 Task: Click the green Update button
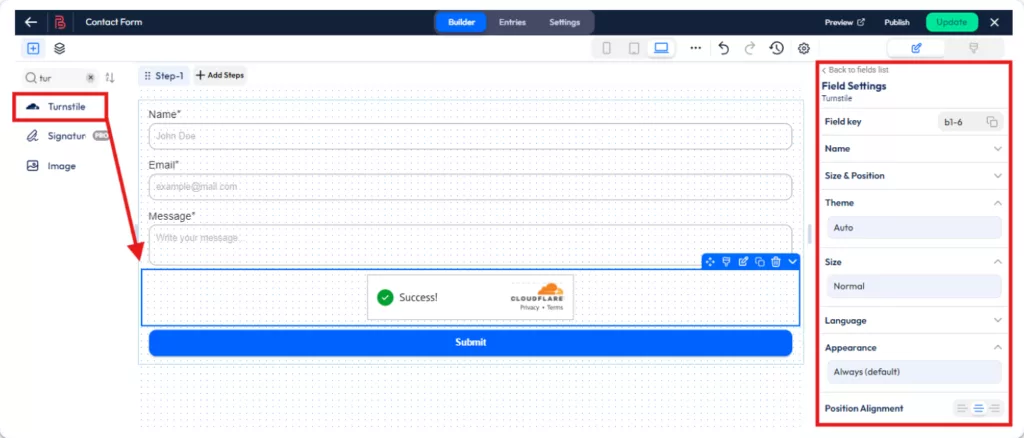[x=952, y=22]
